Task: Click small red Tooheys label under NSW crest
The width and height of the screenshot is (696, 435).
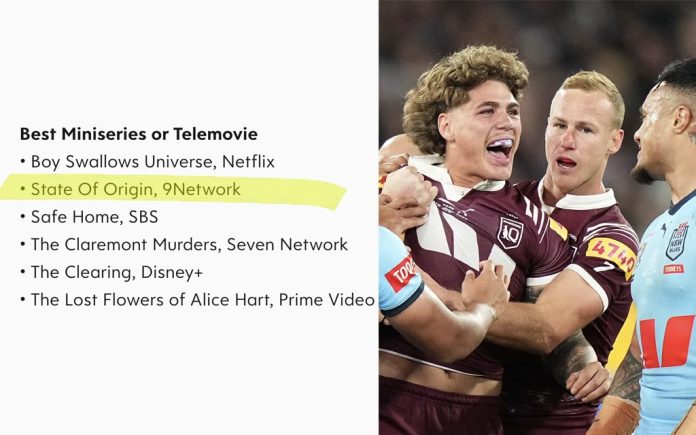Action: click(x=674, y=269)
